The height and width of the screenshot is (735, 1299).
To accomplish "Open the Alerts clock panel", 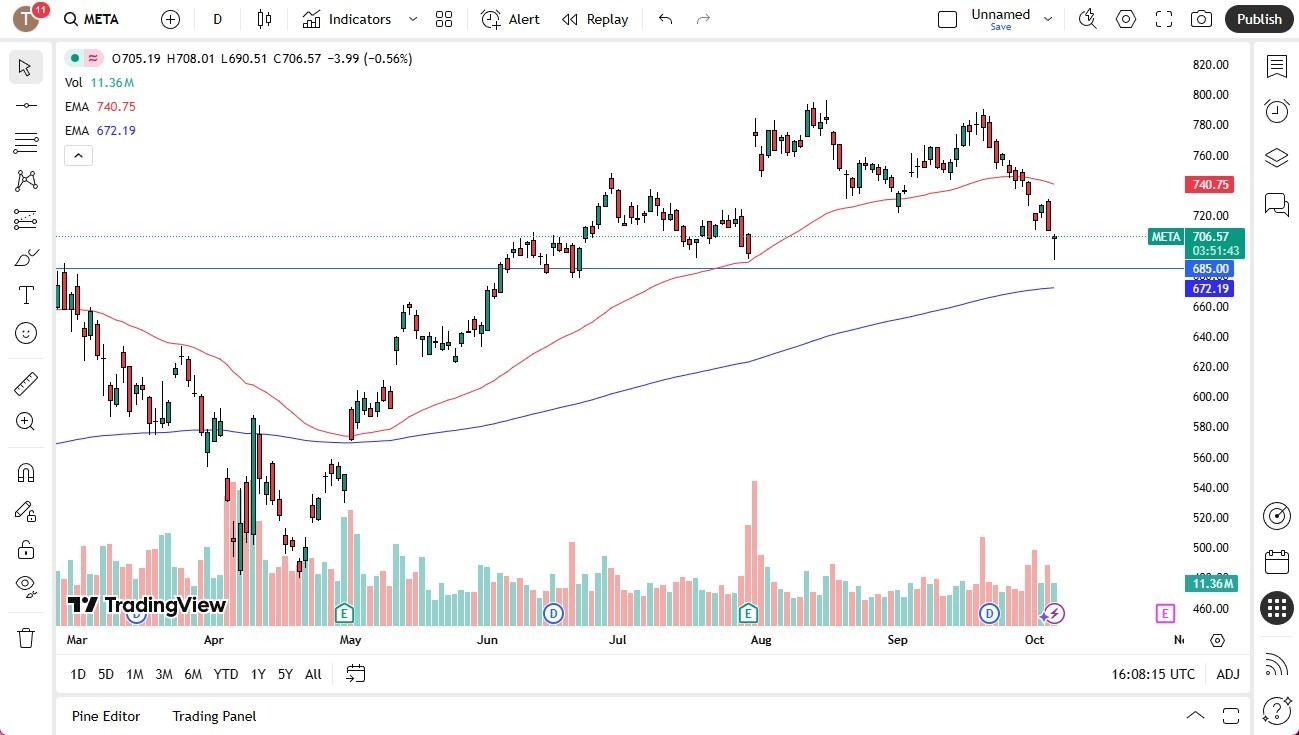I will coord(1276,111).
